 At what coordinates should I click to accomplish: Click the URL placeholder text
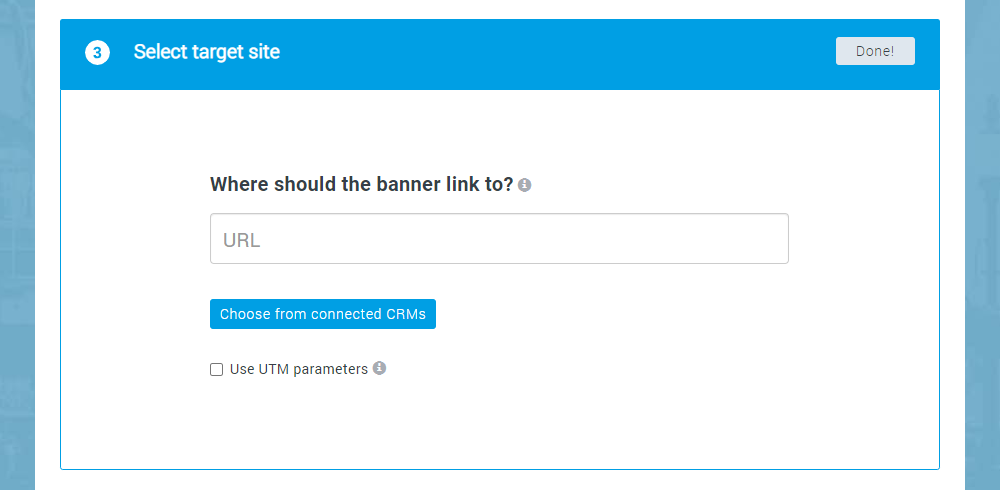pyautogui.click(x=242, y=240)
